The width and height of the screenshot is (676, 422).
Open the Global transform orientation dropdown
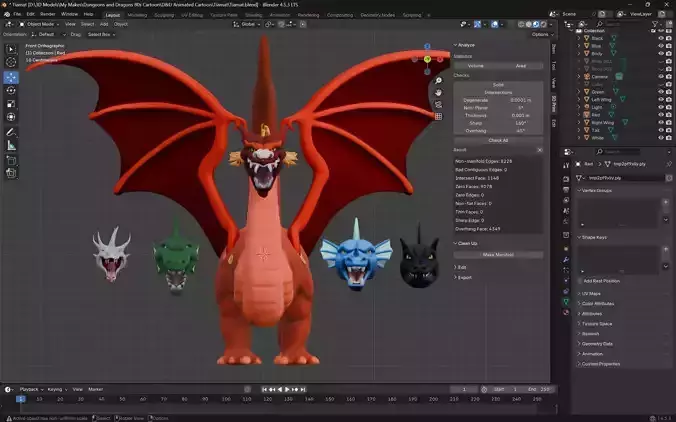[247, 25]
